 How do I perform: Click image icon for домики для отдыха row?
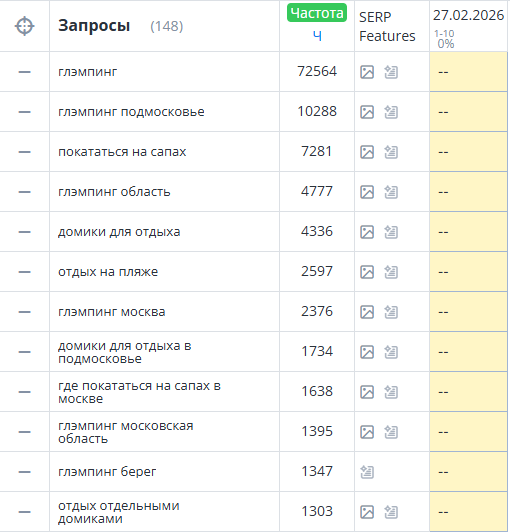367,232
